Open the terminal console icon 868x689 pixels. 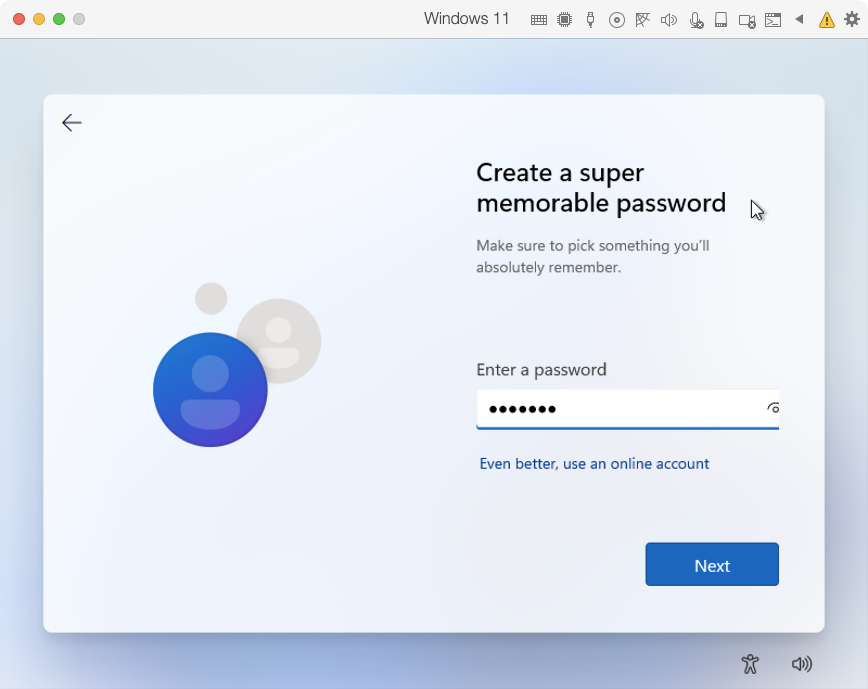pyautogui.click(x=773, y=20)
